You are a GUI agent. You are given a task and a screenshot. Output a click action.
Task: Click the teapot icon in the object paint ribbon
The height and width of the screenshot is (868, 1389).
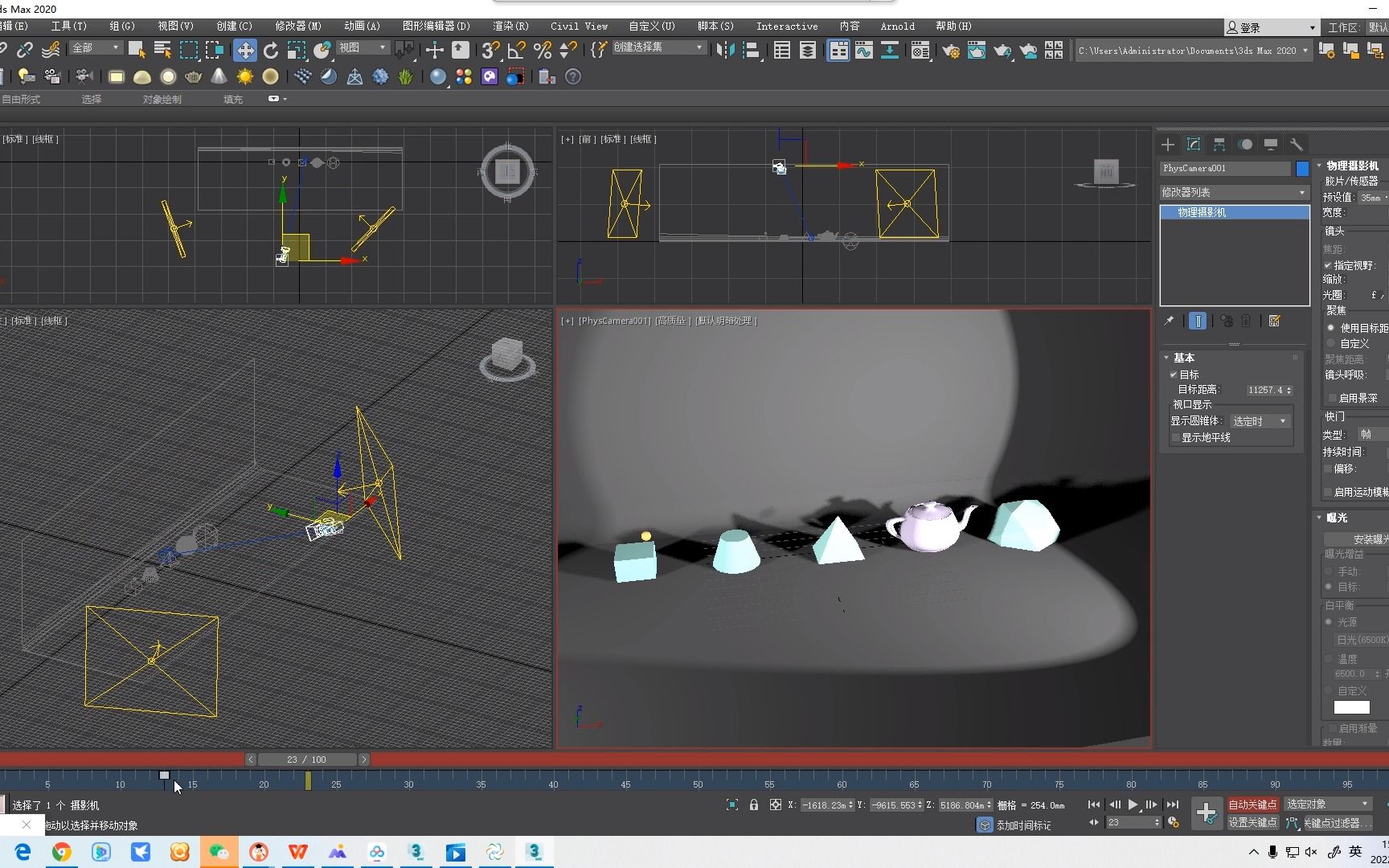point(194,77)
